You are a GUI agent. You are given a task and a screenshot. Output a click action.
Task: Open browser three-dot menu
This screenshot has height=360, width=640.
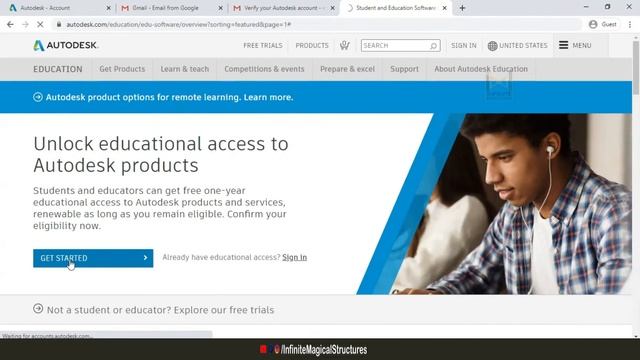click(630, 24)
